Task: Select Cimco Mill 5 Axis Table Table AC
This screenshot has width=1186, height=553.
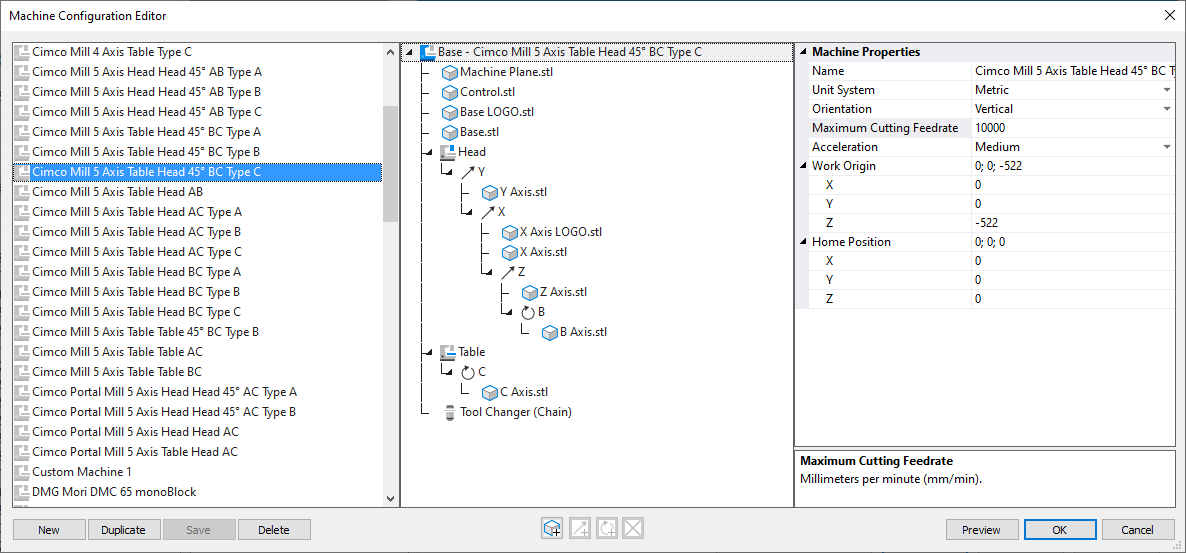Action: (117, 352)
